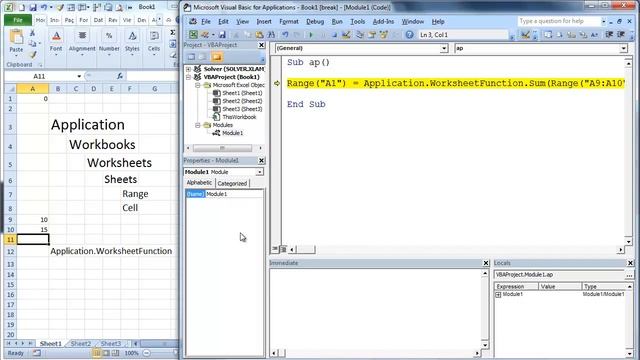Open the Add-Ins menu in VBA editor
This screenshot has height=360, width=640.
coord(383,21)
